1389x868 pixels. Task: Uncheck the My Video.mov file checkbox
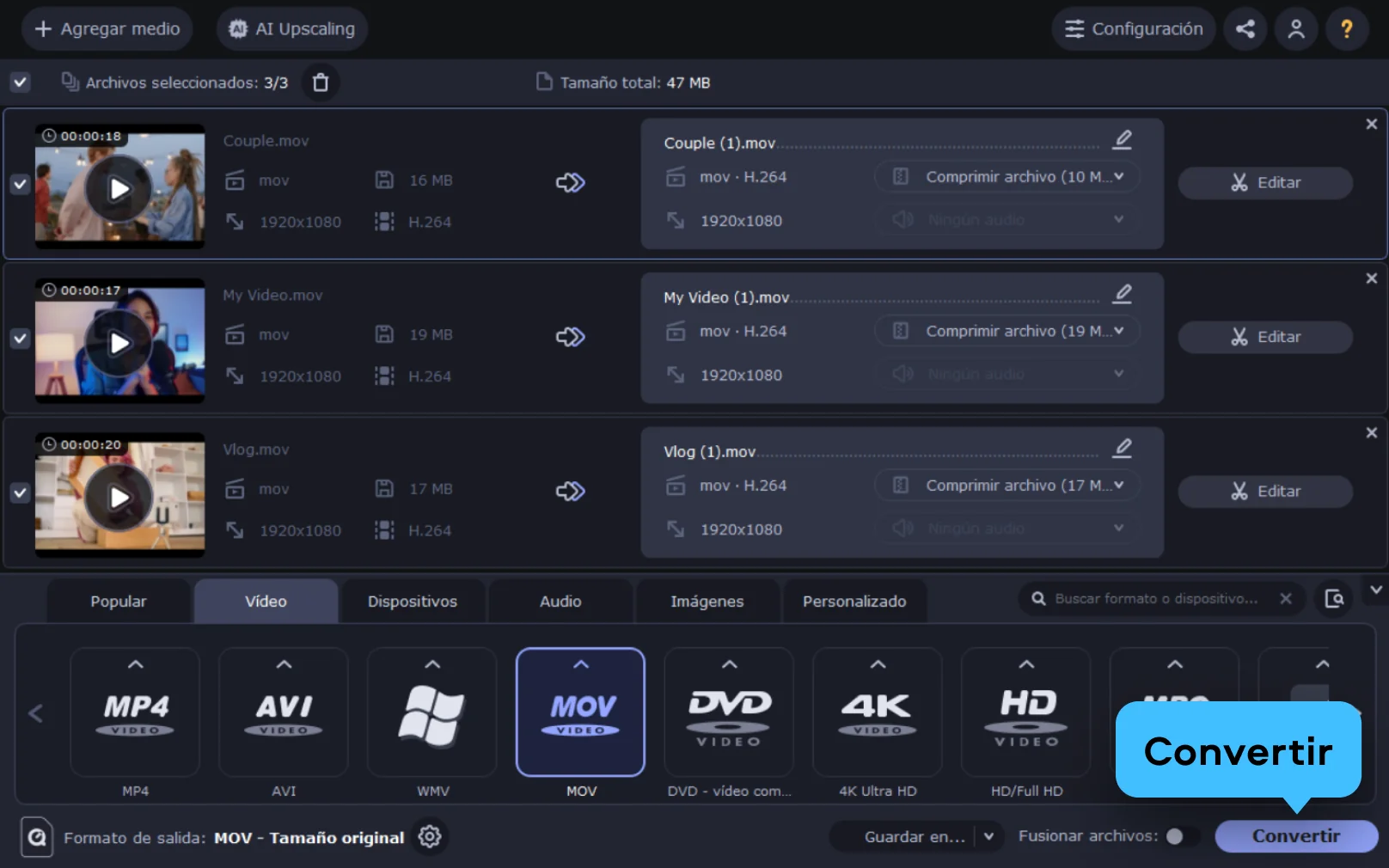(20, 339)
